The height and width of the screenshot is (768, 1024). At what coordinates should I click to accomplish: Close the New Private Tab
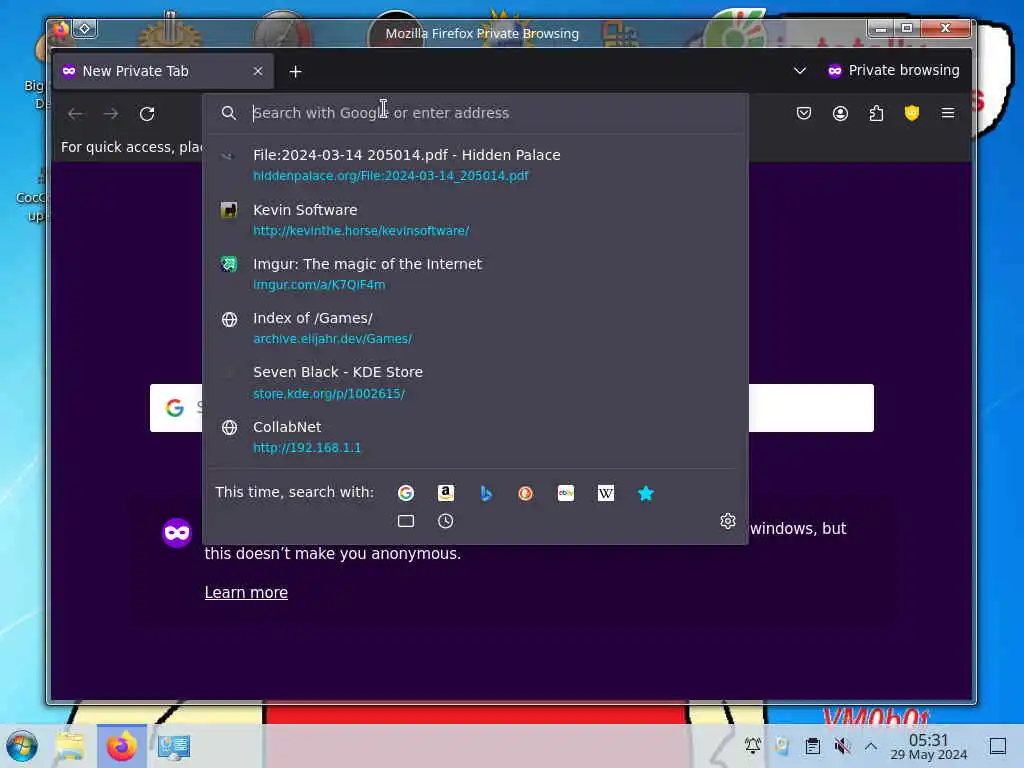[258, 71]
